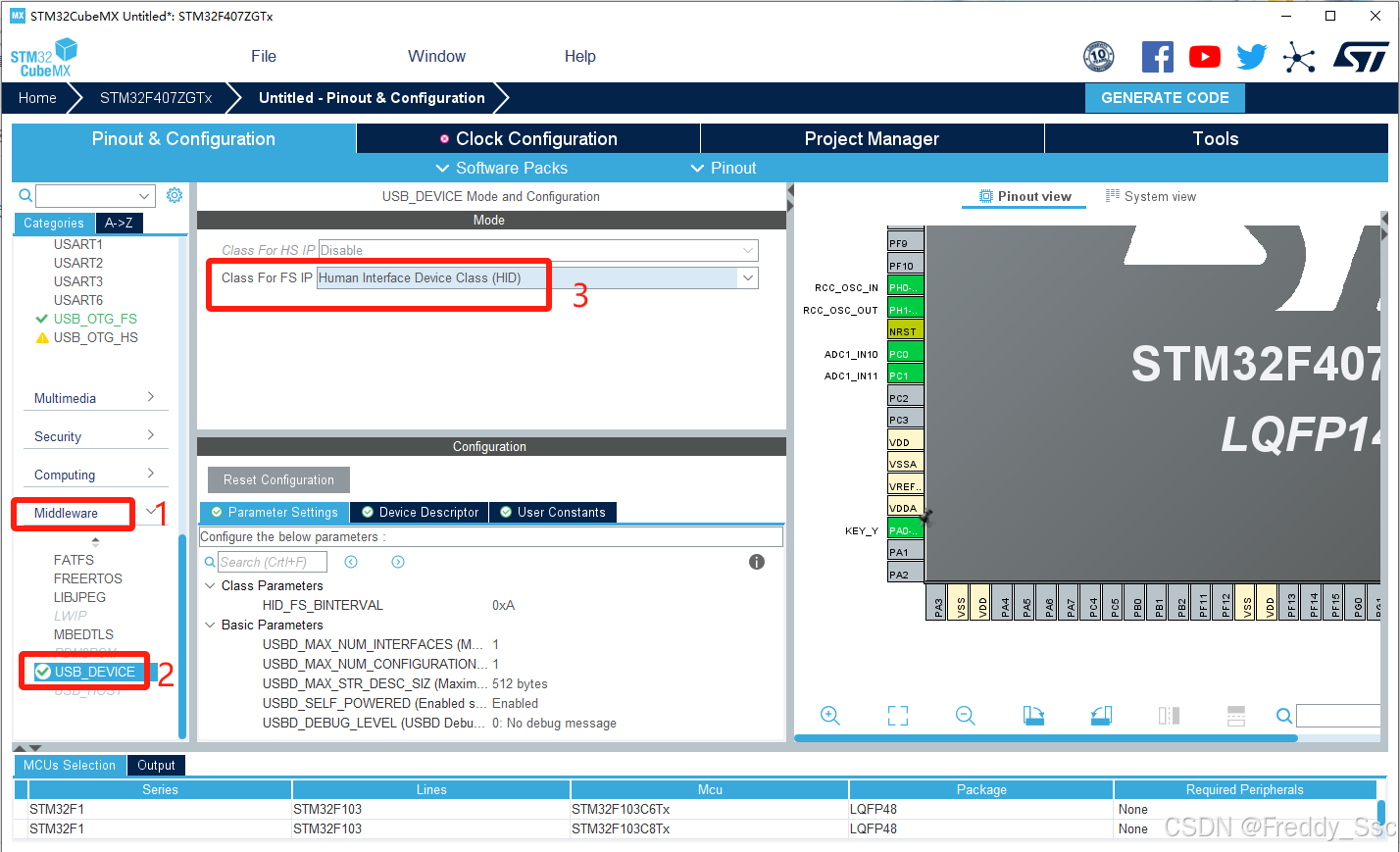Select USART6 in the category list
Screen dimensions: 1400x852
(x=78, y=300)
